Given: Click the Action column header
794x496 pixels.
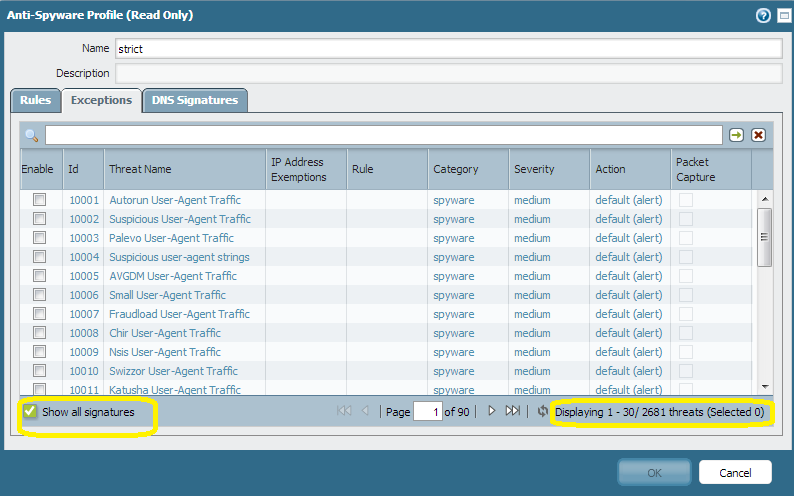Looking at the screenshot, I should (630, 169).
